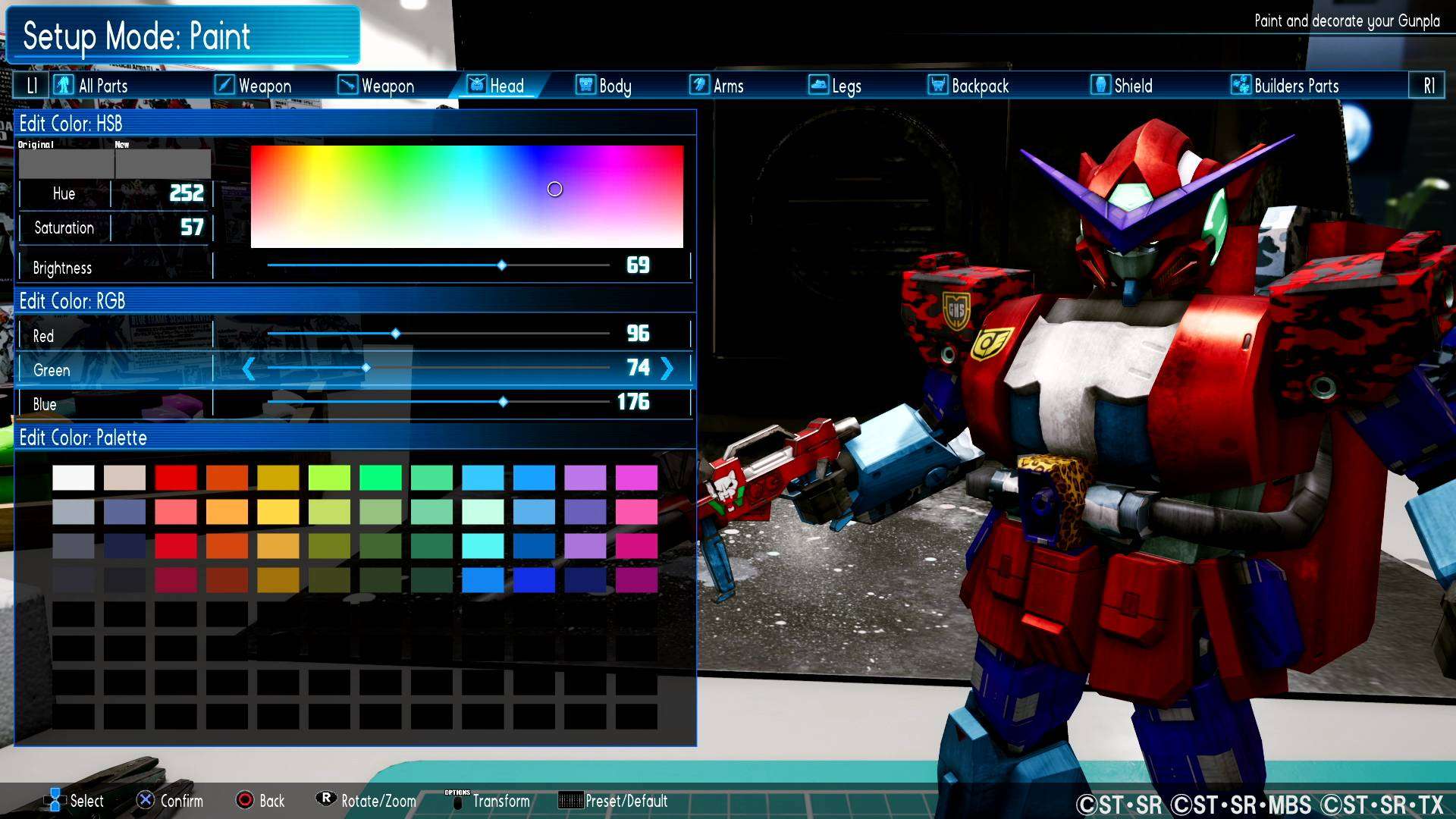
Task: Click the Body part icon
Action: (x=585, y=85)
